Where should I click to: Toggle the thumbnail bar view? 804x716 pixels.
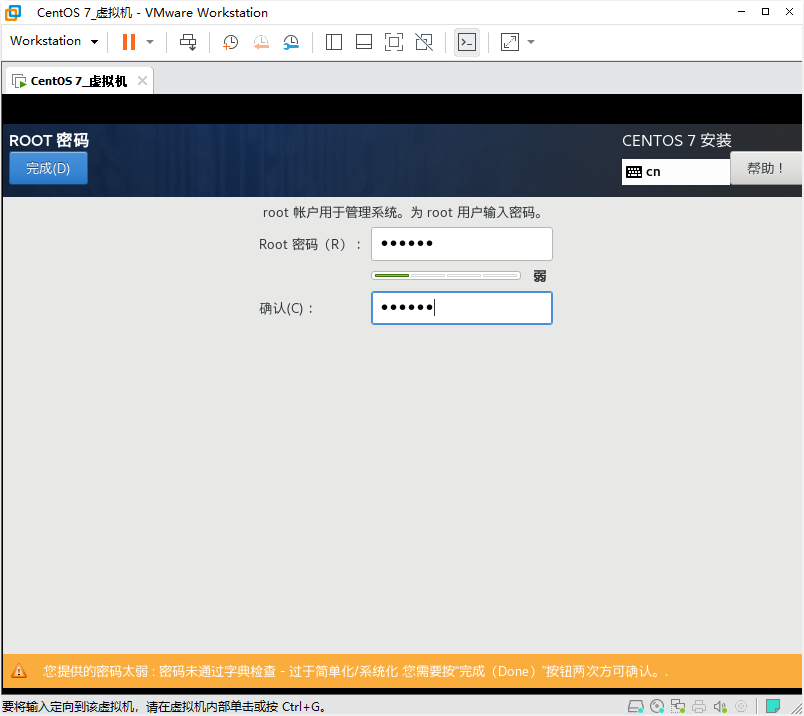(364, 42)
